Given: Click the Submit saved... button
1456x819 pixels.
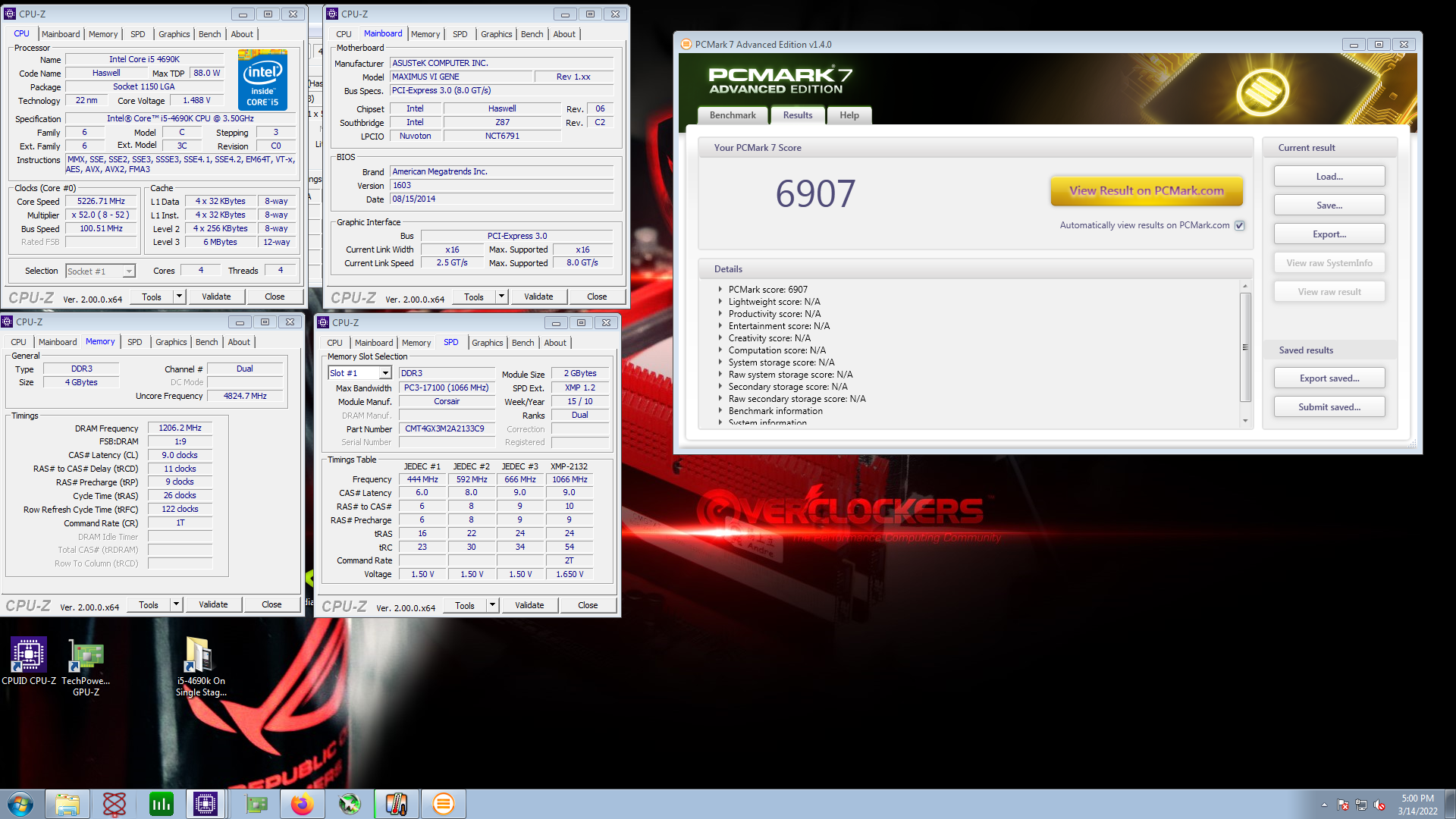Looking at the screenshot, I should pos(1329,406).
